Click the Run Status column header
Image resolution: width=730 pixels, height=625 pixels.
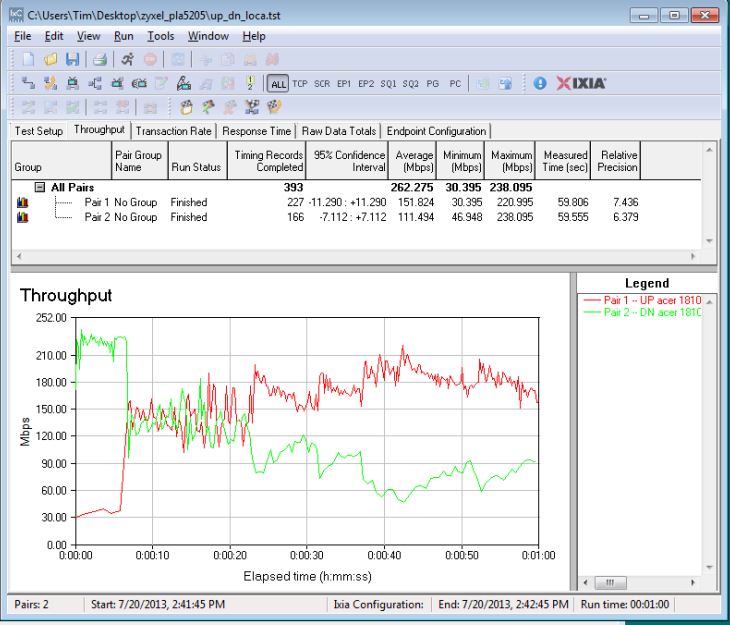(197, 161)
